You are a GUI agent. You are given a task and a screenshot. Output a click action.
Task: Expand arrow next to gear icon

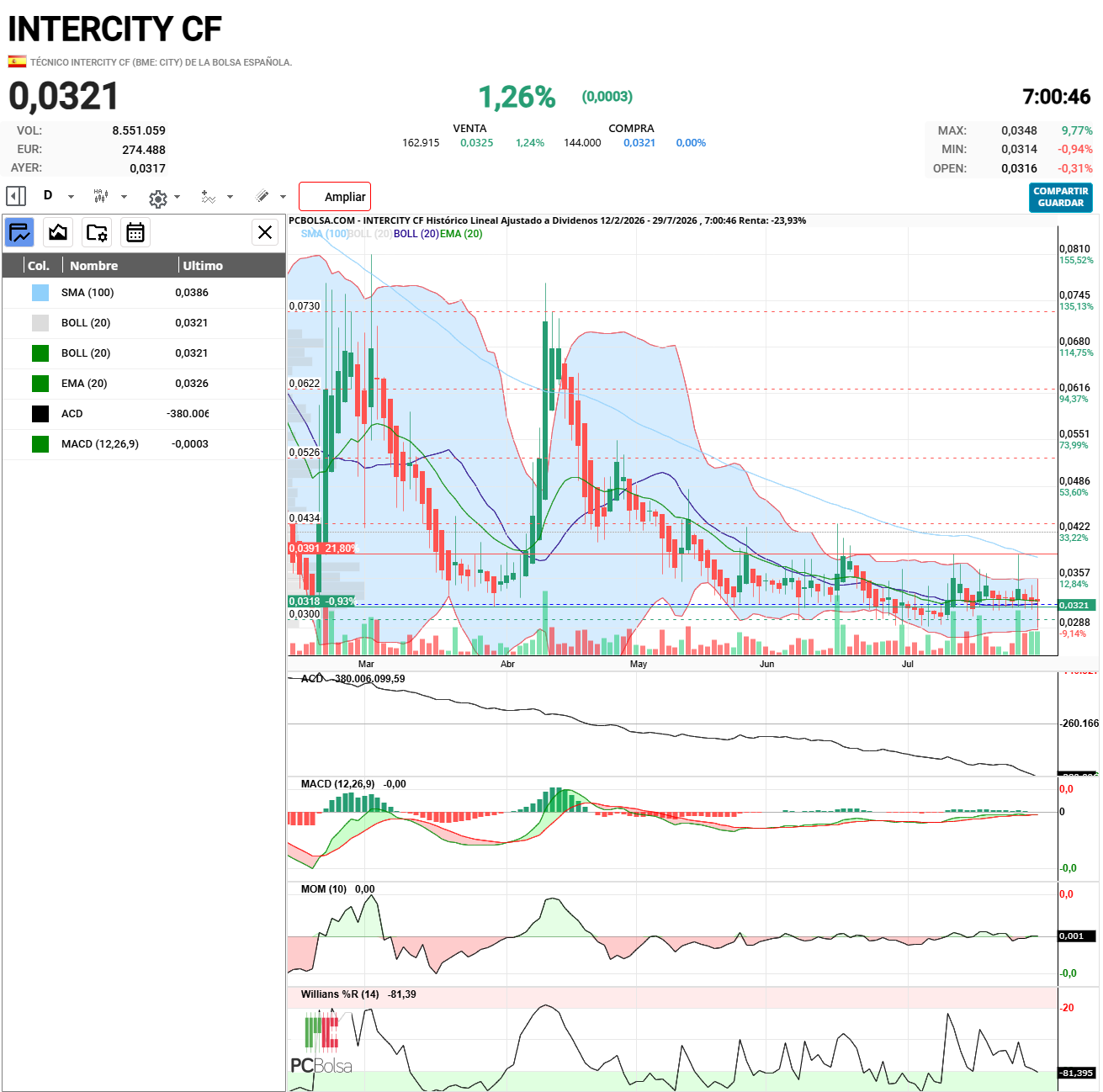point(177,197)
